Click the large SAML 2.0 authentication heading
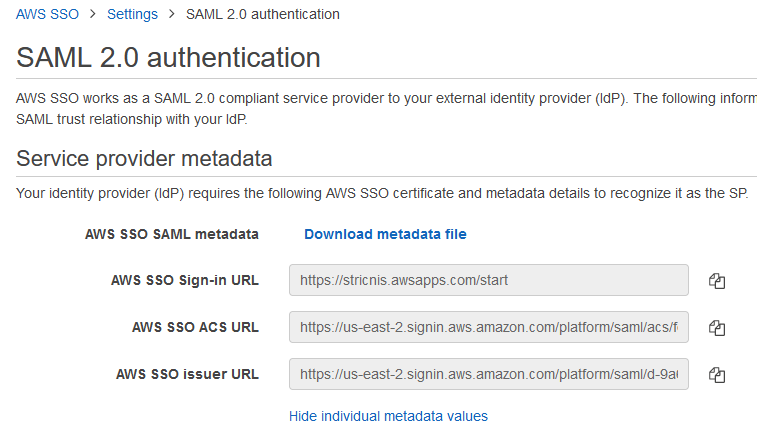 point(168,57)
